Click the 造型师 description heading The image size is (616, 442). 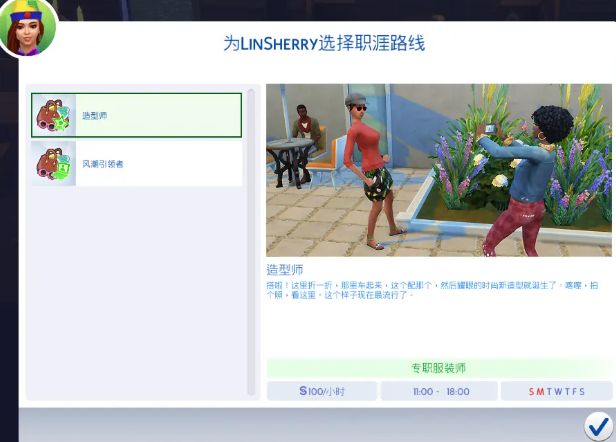pyautogui.click(x=285, y=270)
